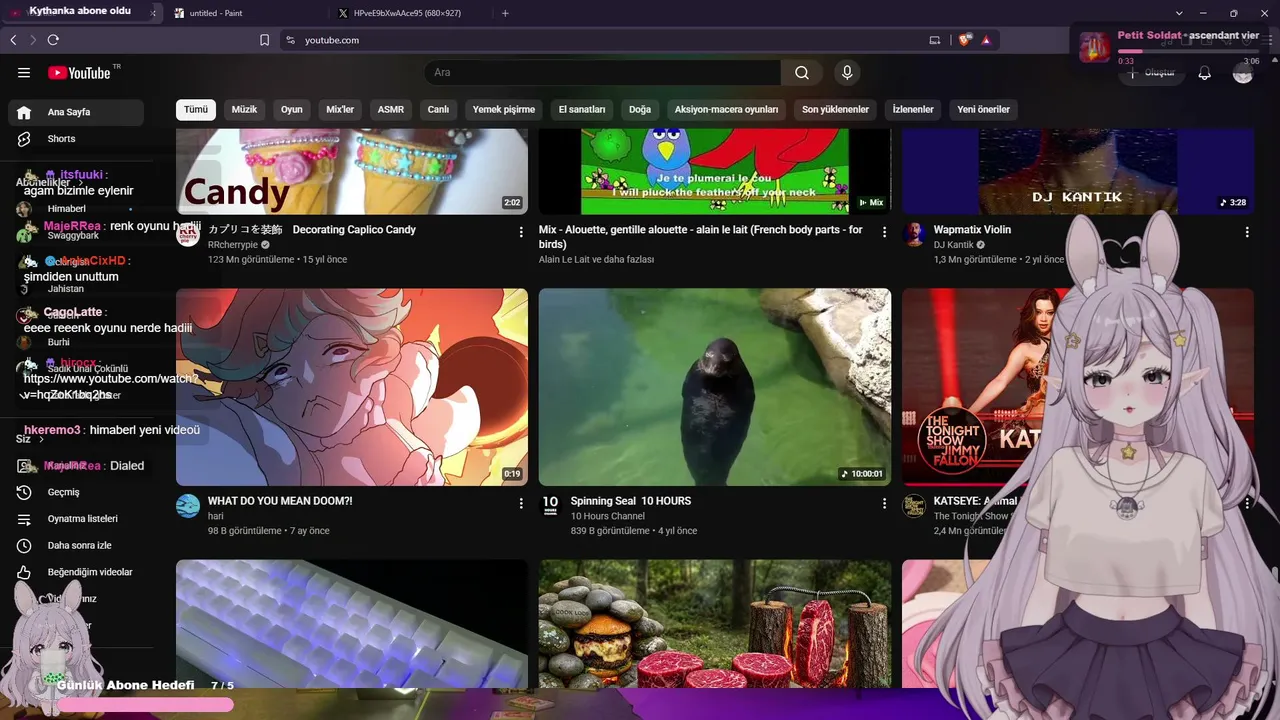Open options for WHAT DO YOU MEAN DOOM?!
1280x720 pixels.
coord(521,504)
